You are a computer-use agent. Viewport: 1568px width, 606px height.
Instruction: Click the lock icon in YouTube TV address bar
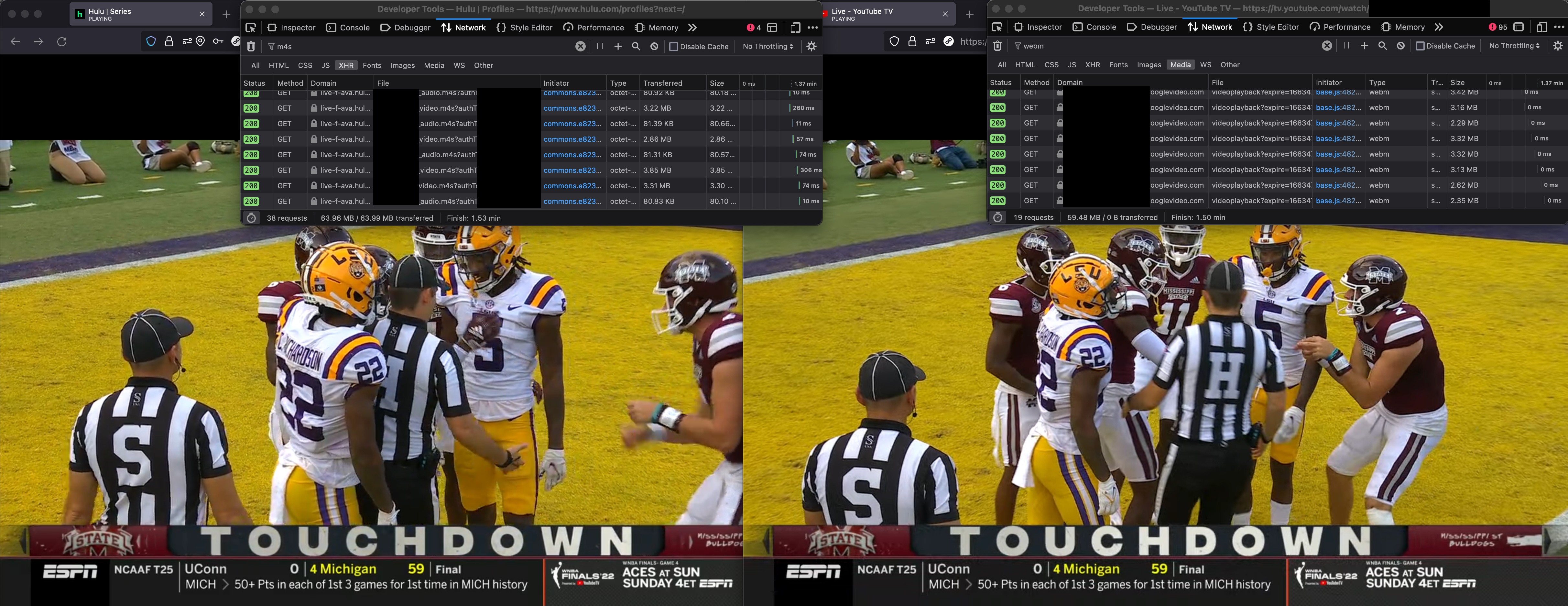pyautogui.click(x=912, y=41)
